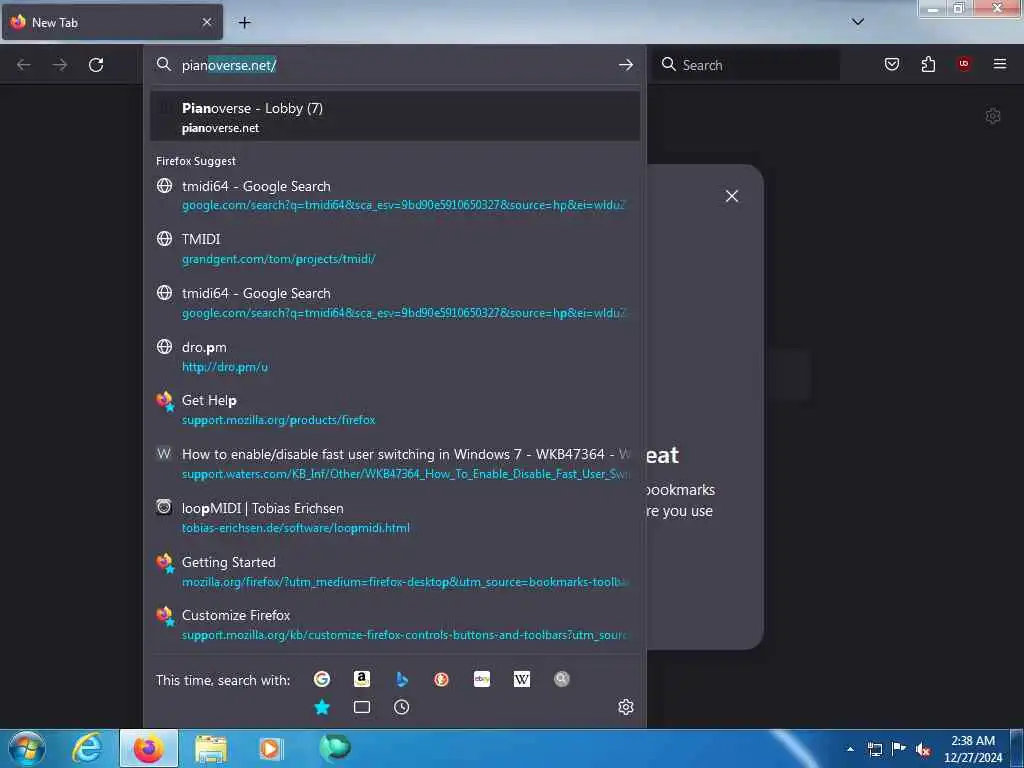The width and height of the screenshot is (1024, 768).
Task: Open the Getting Started bookmark suggestion
Action: (x=394, y=571)
